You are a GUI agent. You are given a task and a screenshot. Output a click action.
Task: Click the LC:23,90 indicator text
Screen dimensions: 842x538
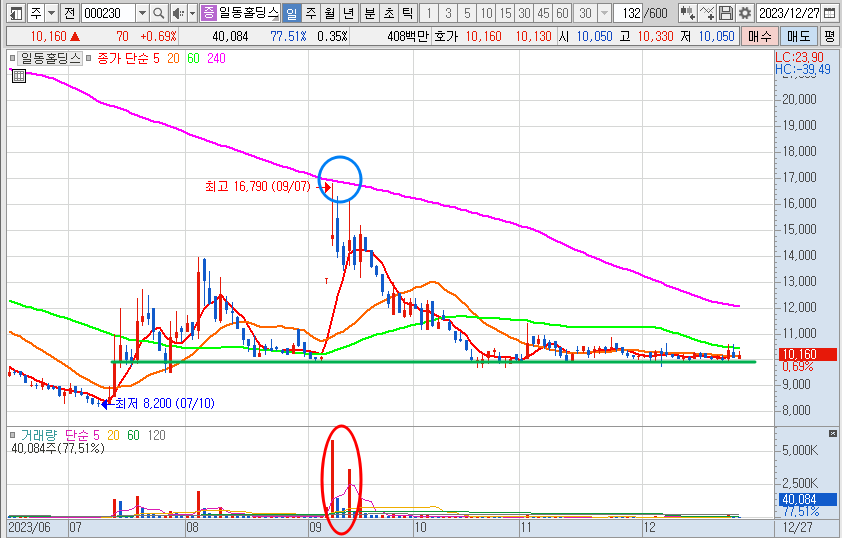click(x=799, y=57)
